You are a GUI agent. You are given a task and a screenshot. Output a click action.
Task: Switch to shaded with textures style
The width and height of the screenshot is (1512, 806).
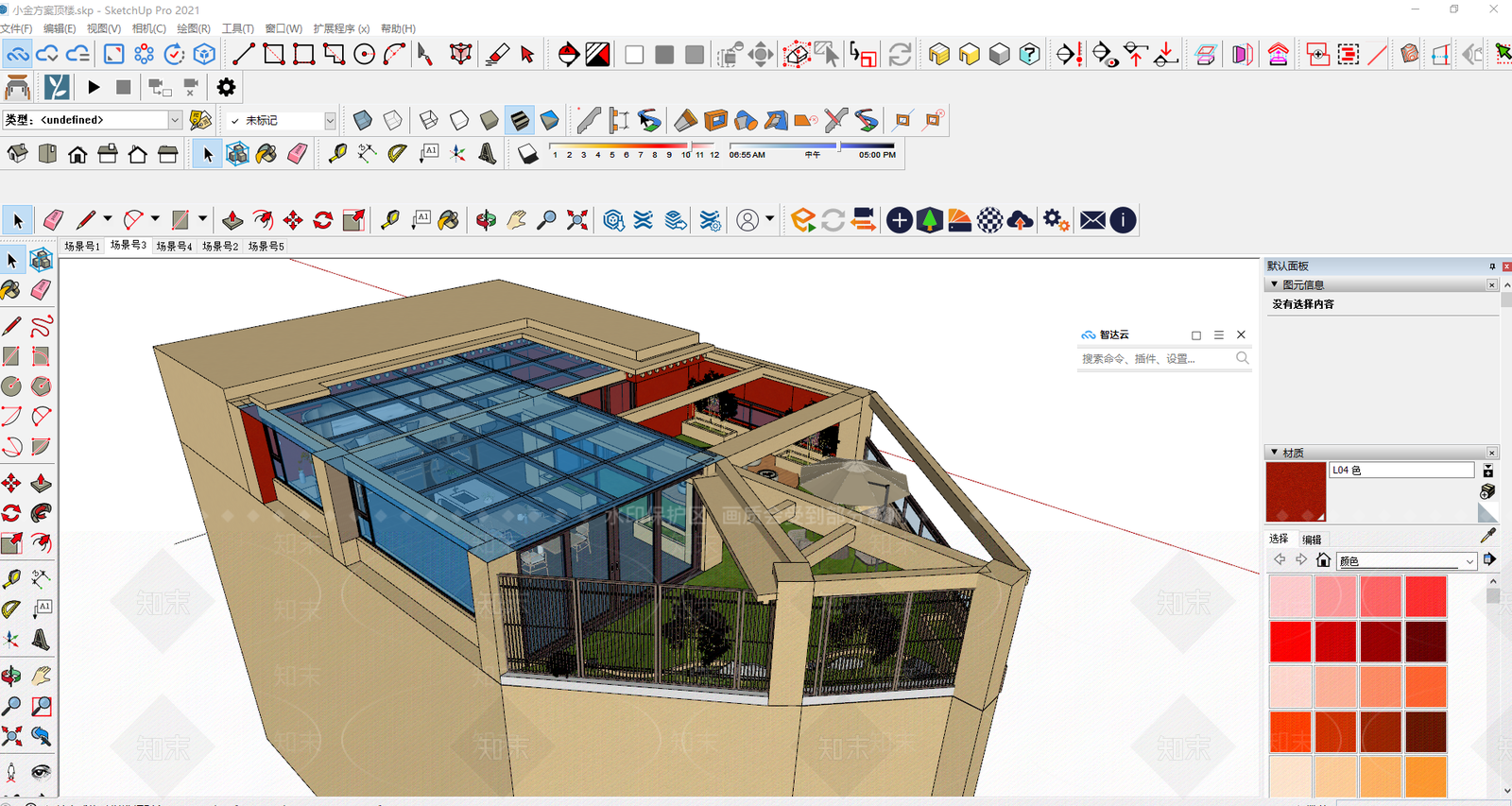(519, 120)
